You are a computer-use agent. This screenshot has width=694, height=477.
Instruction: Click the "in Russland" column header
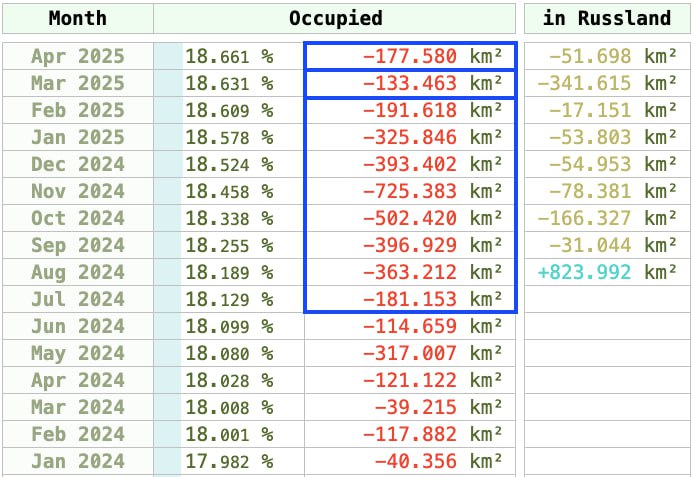[606, 18]
